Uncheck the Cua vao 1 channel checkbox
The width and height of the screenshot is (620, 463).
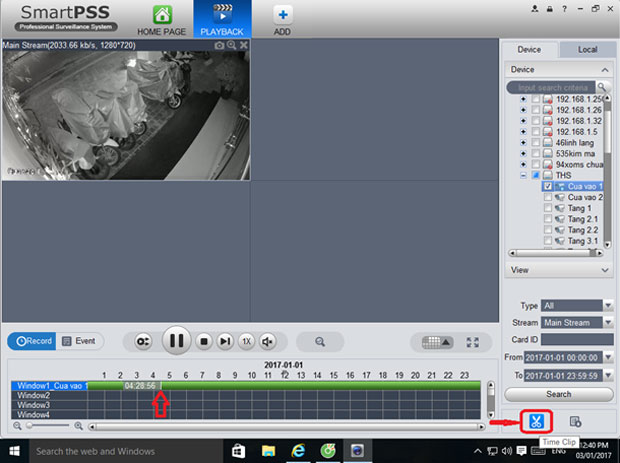pyautogui.click(x=547, y=186)
